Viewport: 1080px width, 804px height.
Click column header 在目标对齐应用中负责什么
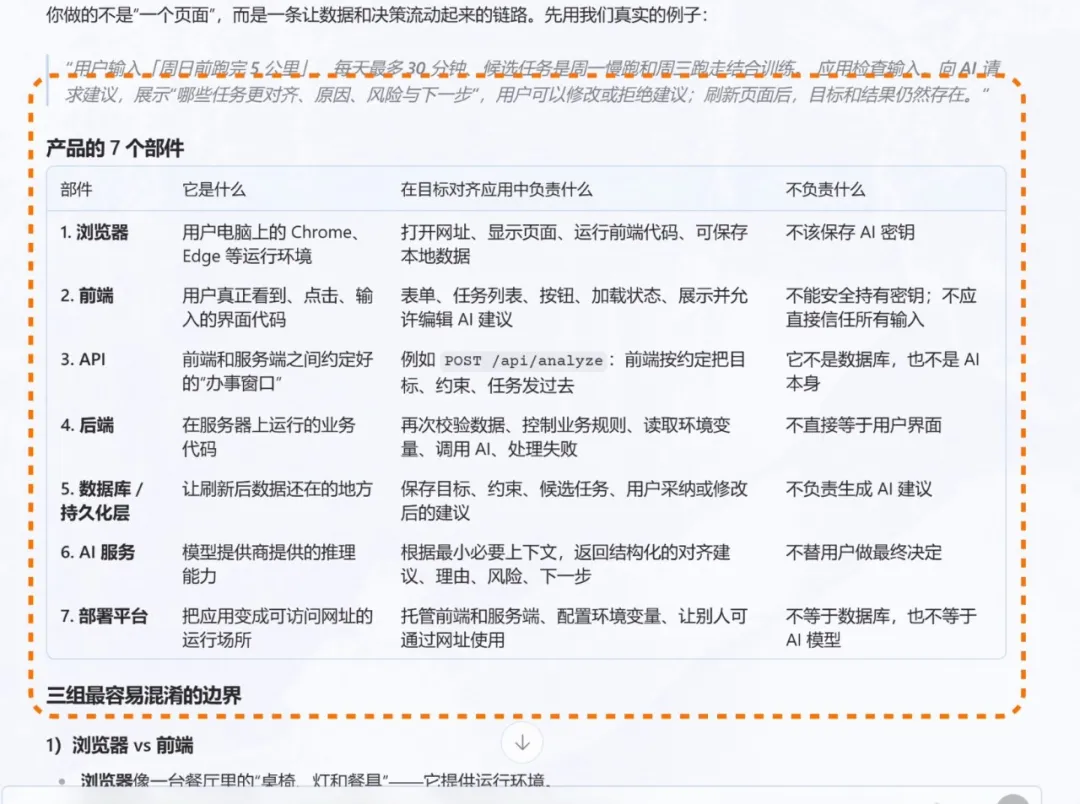point(496,189)
